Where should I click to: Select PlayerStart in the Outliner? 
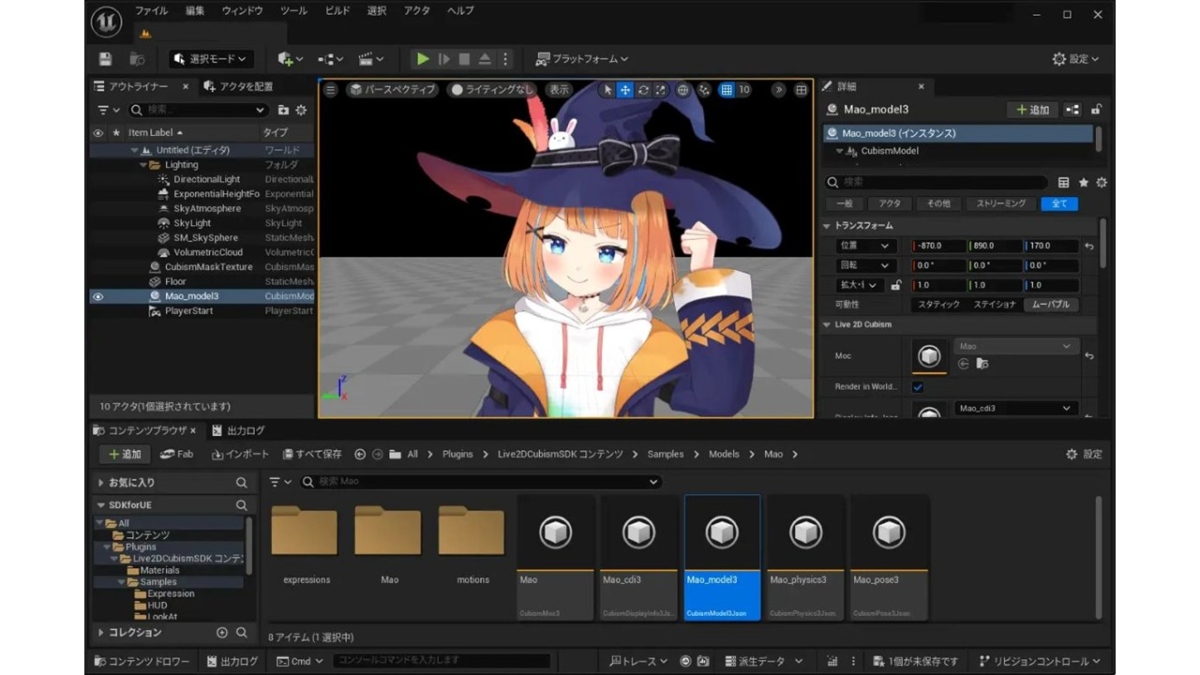pos(189,311)
